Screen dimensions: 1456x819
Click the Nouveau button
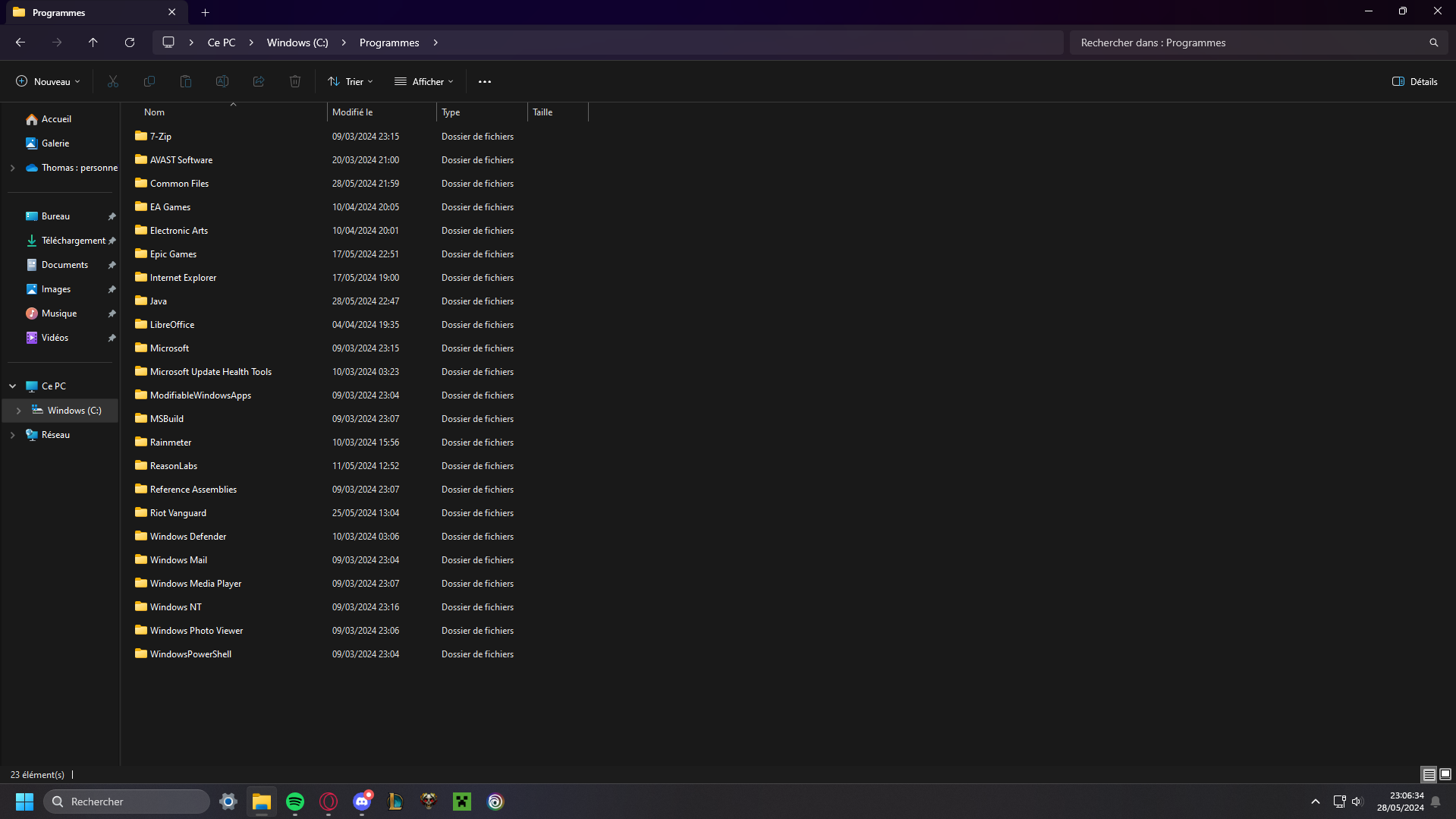pyautogui.click(x=48, y=81)
